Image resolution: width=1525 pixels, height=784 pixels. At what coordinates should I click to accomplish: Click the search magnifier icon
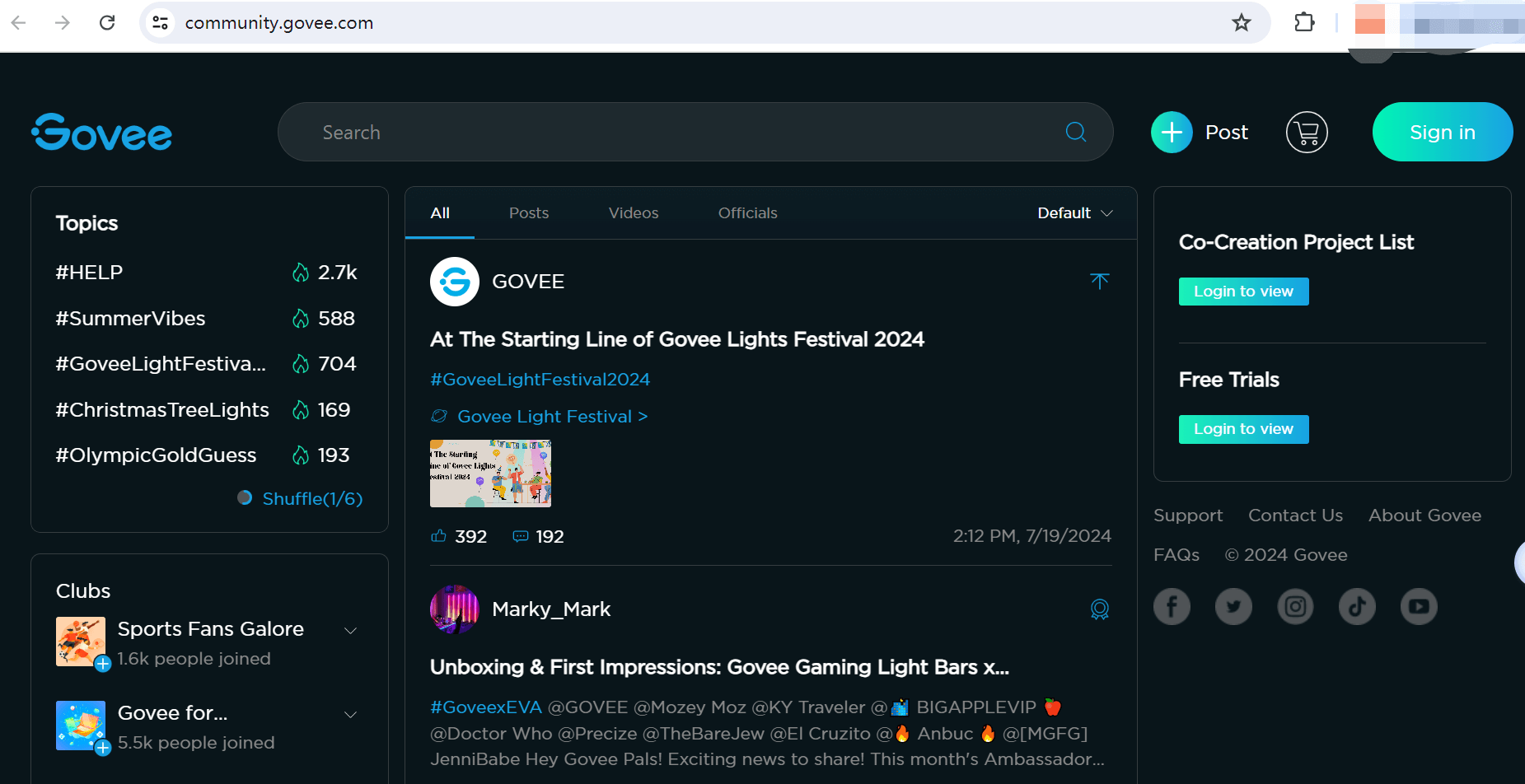1076,132
